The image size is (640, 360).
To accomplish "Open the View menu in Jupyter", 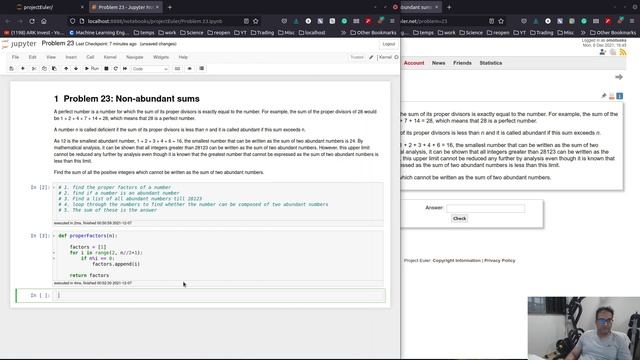I will 51,57.
